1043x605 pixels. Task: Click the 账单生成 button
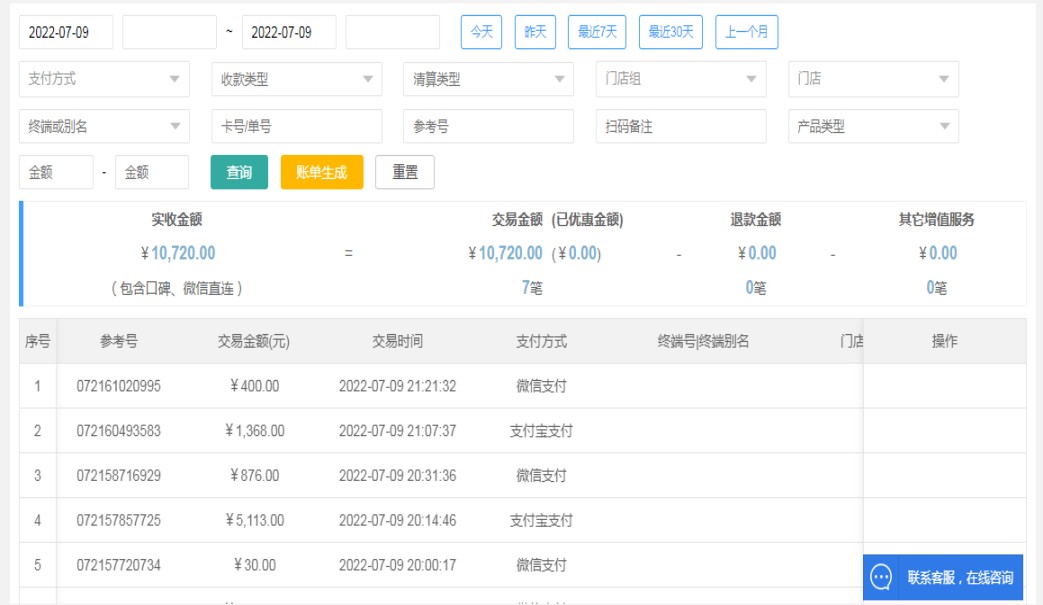pos(321,172)
